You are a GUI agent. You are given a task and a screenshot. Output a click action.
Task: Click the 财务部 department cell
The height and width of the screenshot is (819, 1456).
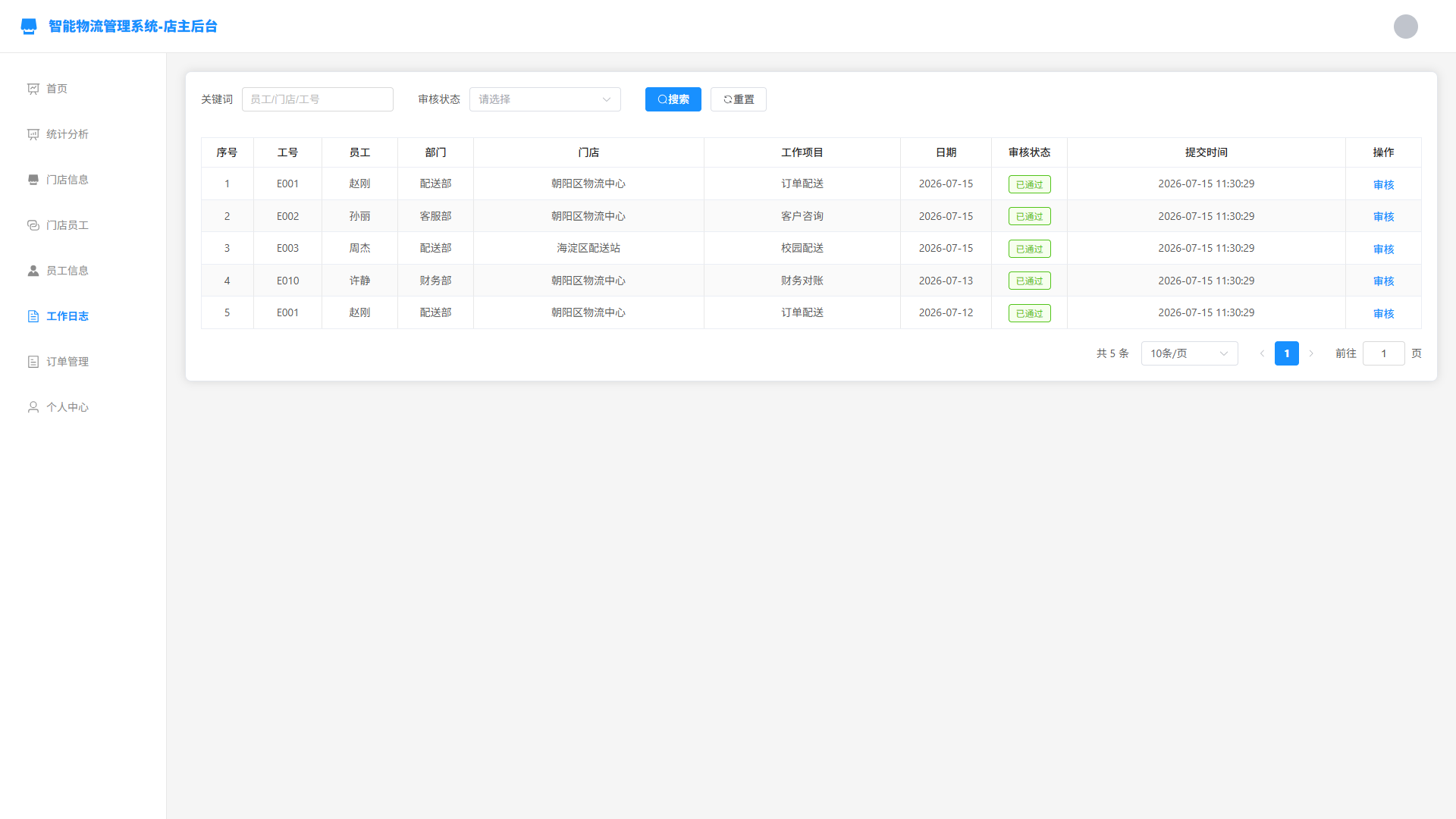pos(436,281)
